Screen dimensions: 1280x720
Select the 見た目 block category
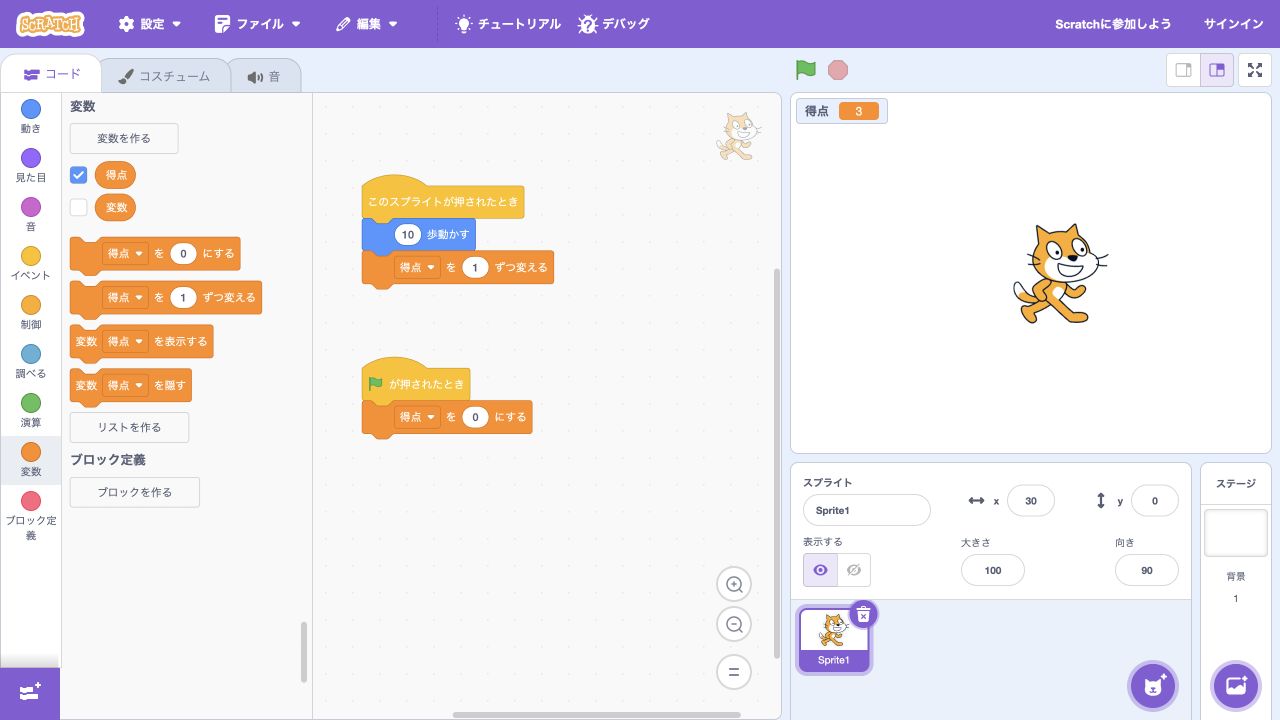pos(31,165)
